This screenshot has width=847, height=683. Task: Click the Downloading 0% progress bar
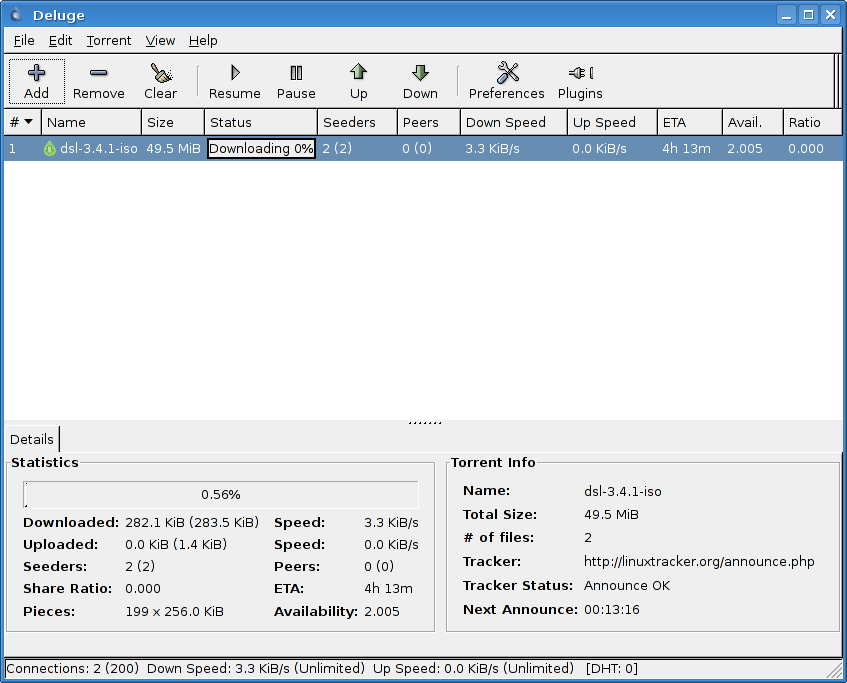point(261,149)
